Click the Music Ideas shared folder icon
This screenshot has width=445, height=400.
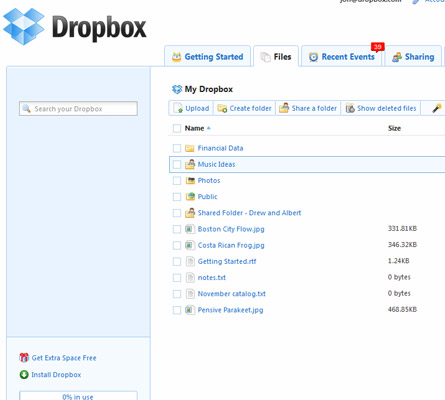pos(190,164)
